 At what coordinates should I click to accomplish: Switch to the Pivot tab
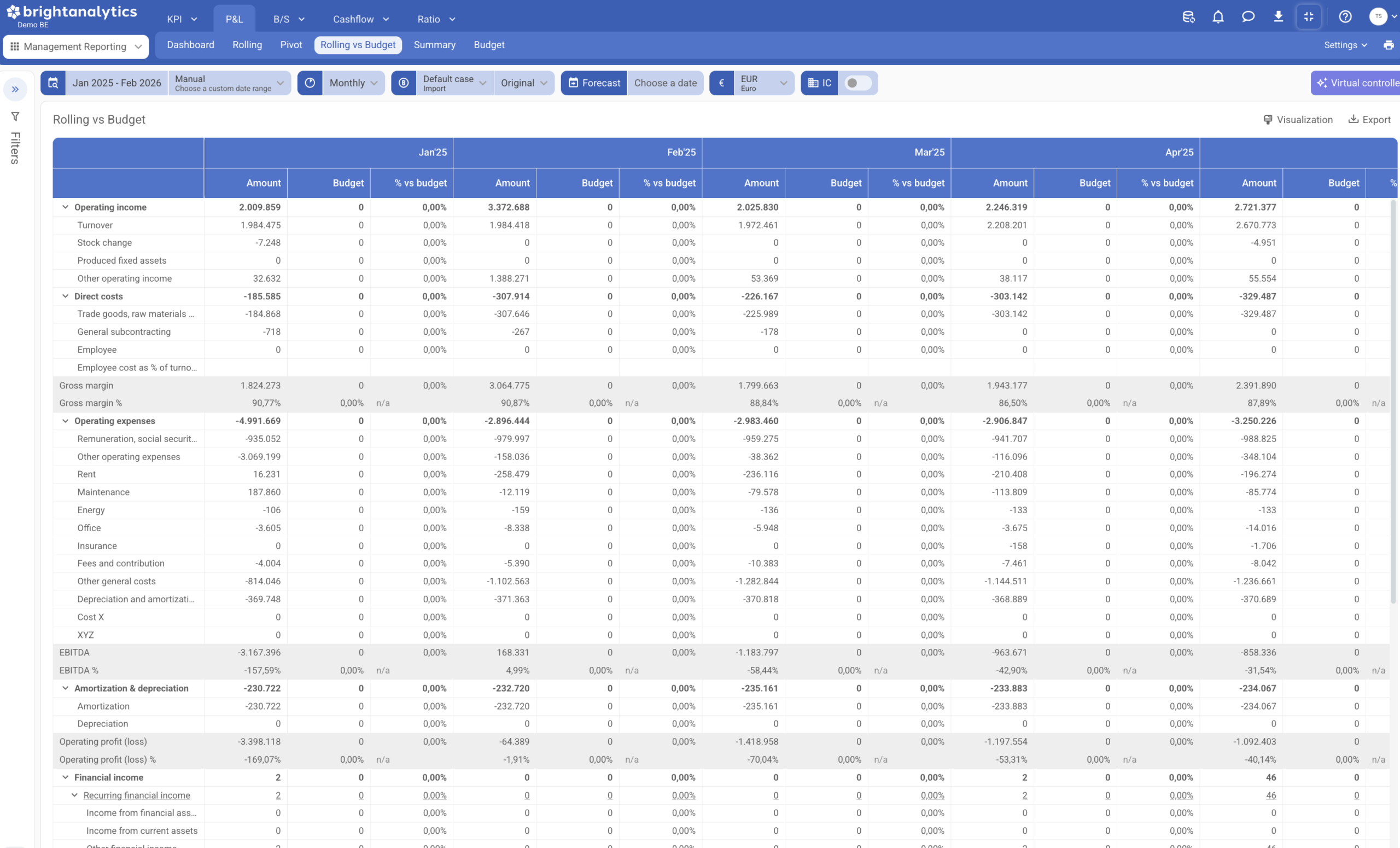click(x=291, y=45)
